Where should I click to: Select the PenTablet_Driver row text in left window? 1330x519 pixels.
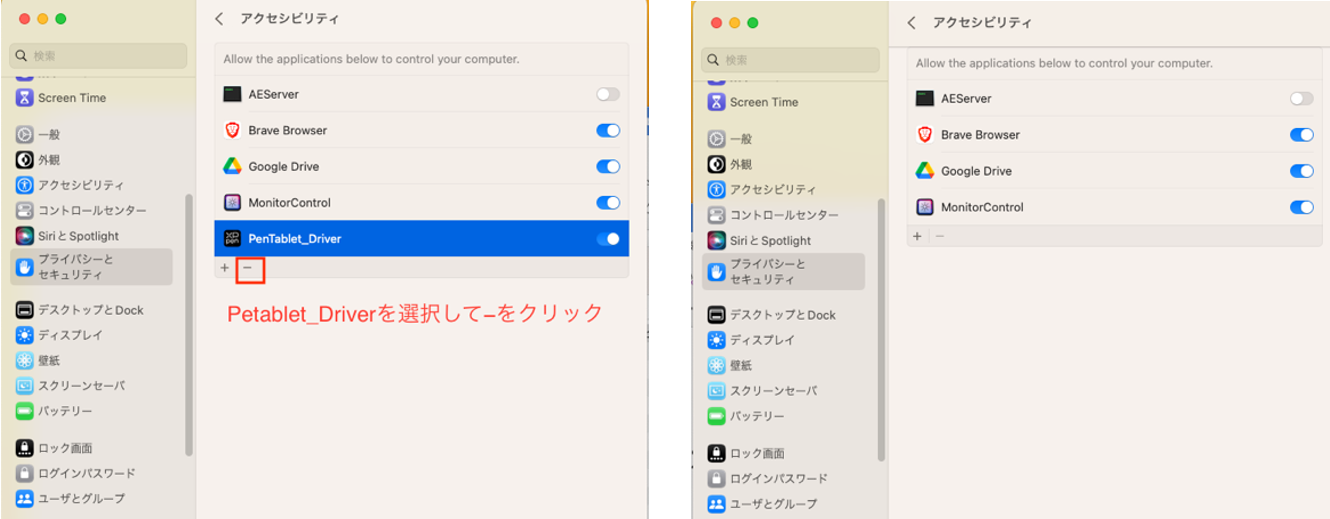(295, 239)
